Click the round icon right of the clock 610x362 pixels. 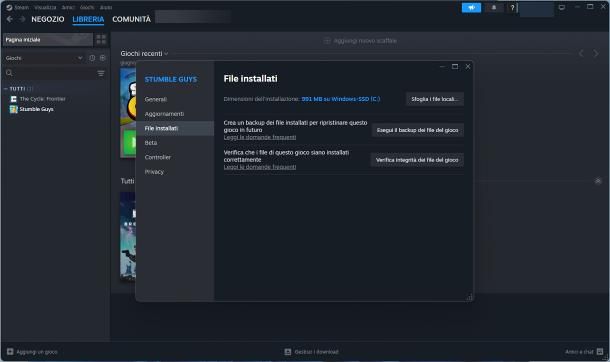(x=102, y=58)
